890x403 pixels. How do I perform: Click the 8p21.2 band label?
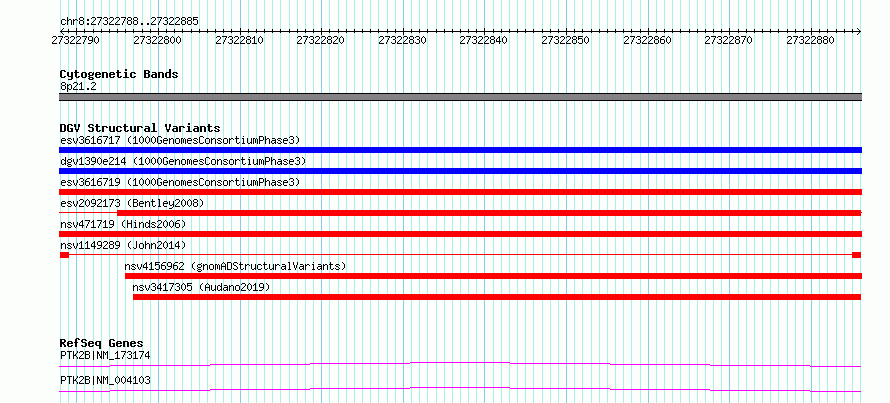(77, 87)
